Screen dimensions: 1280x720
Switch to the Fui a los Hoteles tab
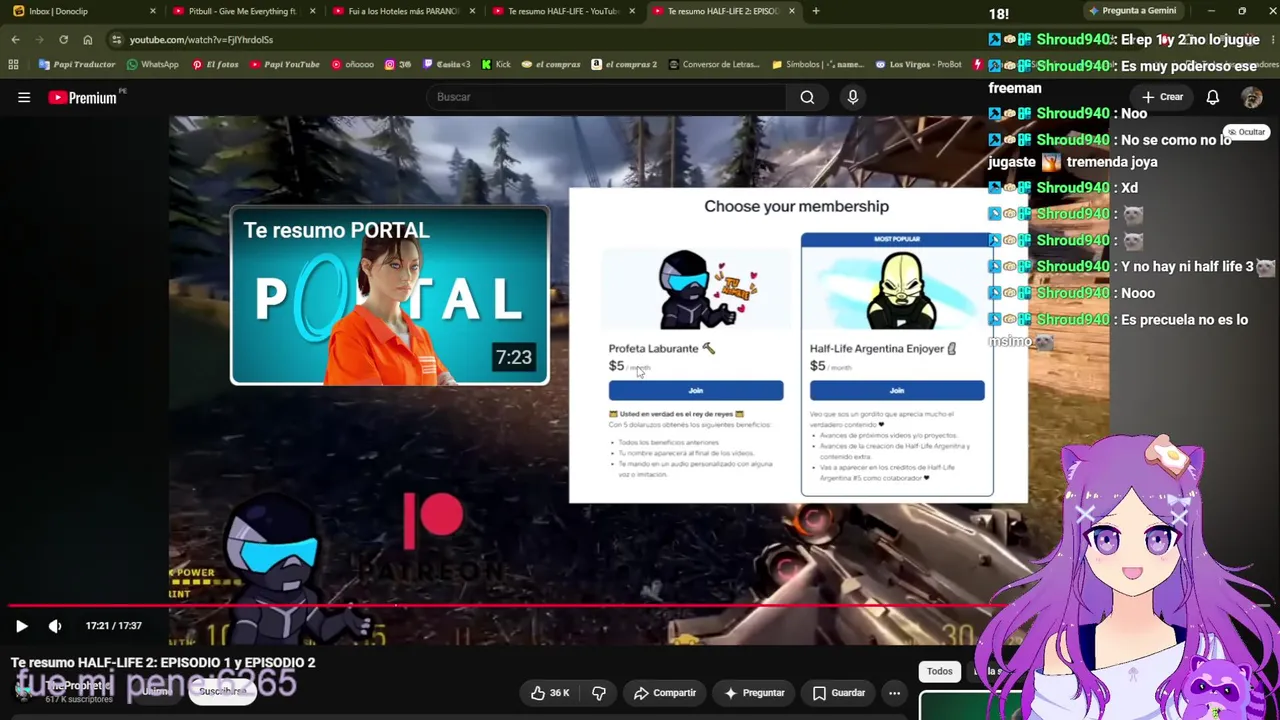[x=402, y=11]
